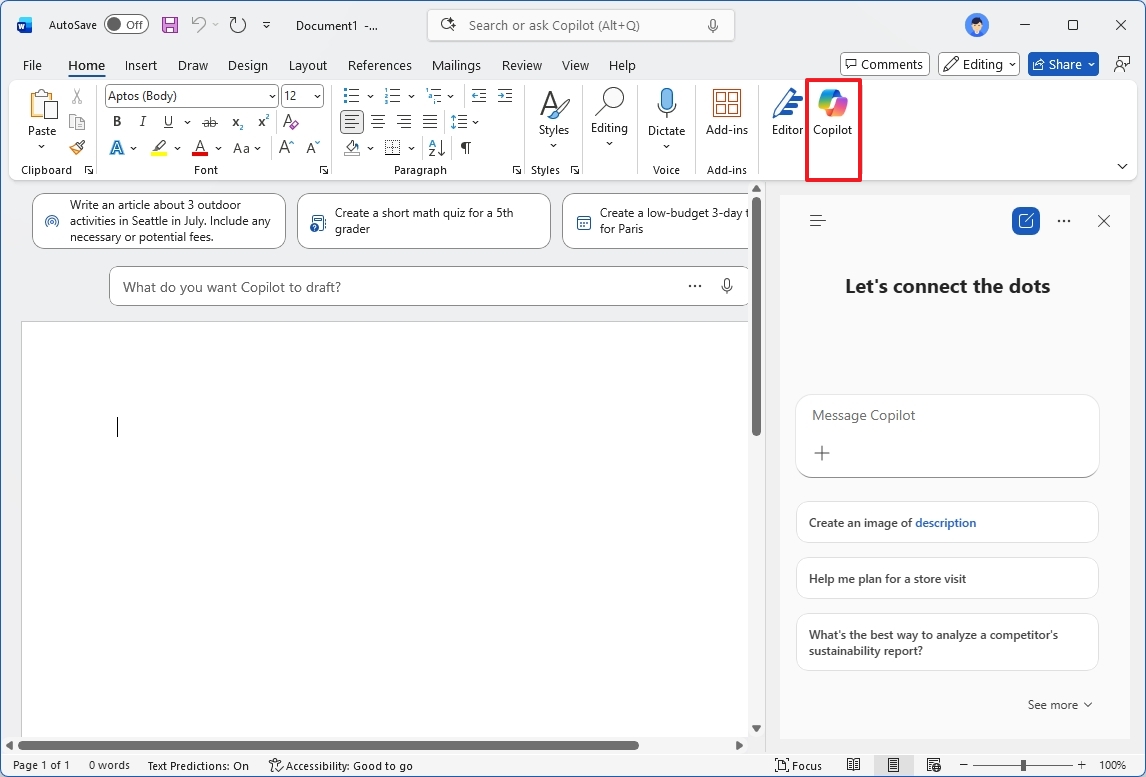Start a new Copilot chat
Image resolution: width=1146 pixels, height=777 pixels.
[1025, 220]
